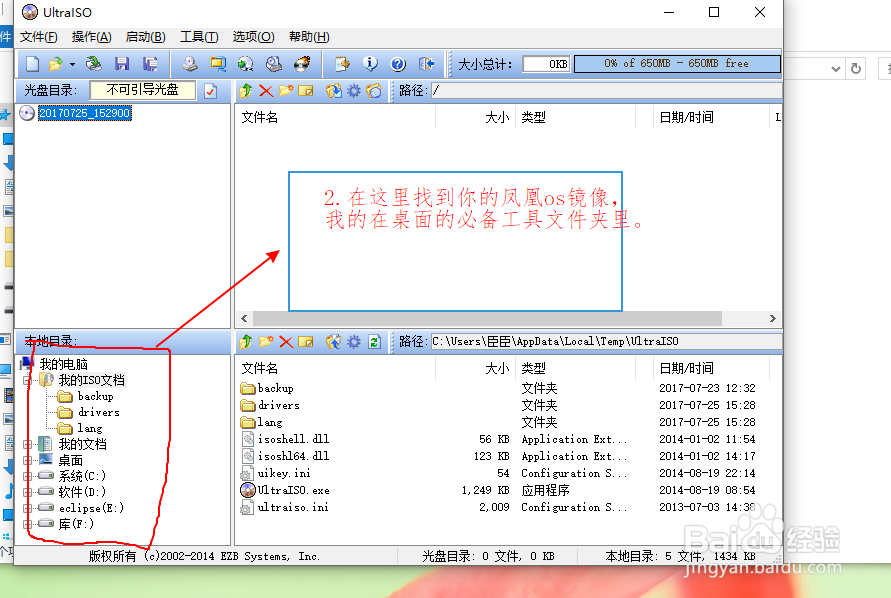Click the local path field showing C:\Users
This screenshot has width=891, height=598.
click(x=605, y=342)
